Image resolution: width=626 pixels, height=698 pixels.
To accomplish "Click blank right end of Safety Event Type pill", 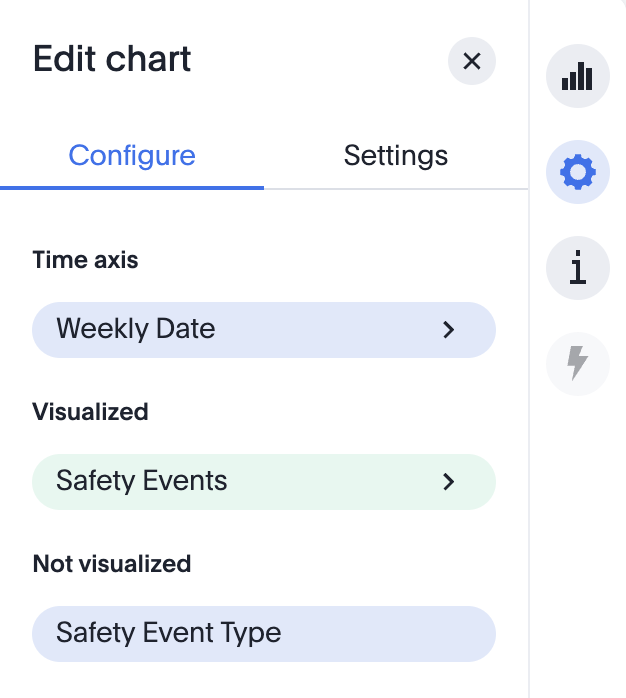I will point(440,633).
